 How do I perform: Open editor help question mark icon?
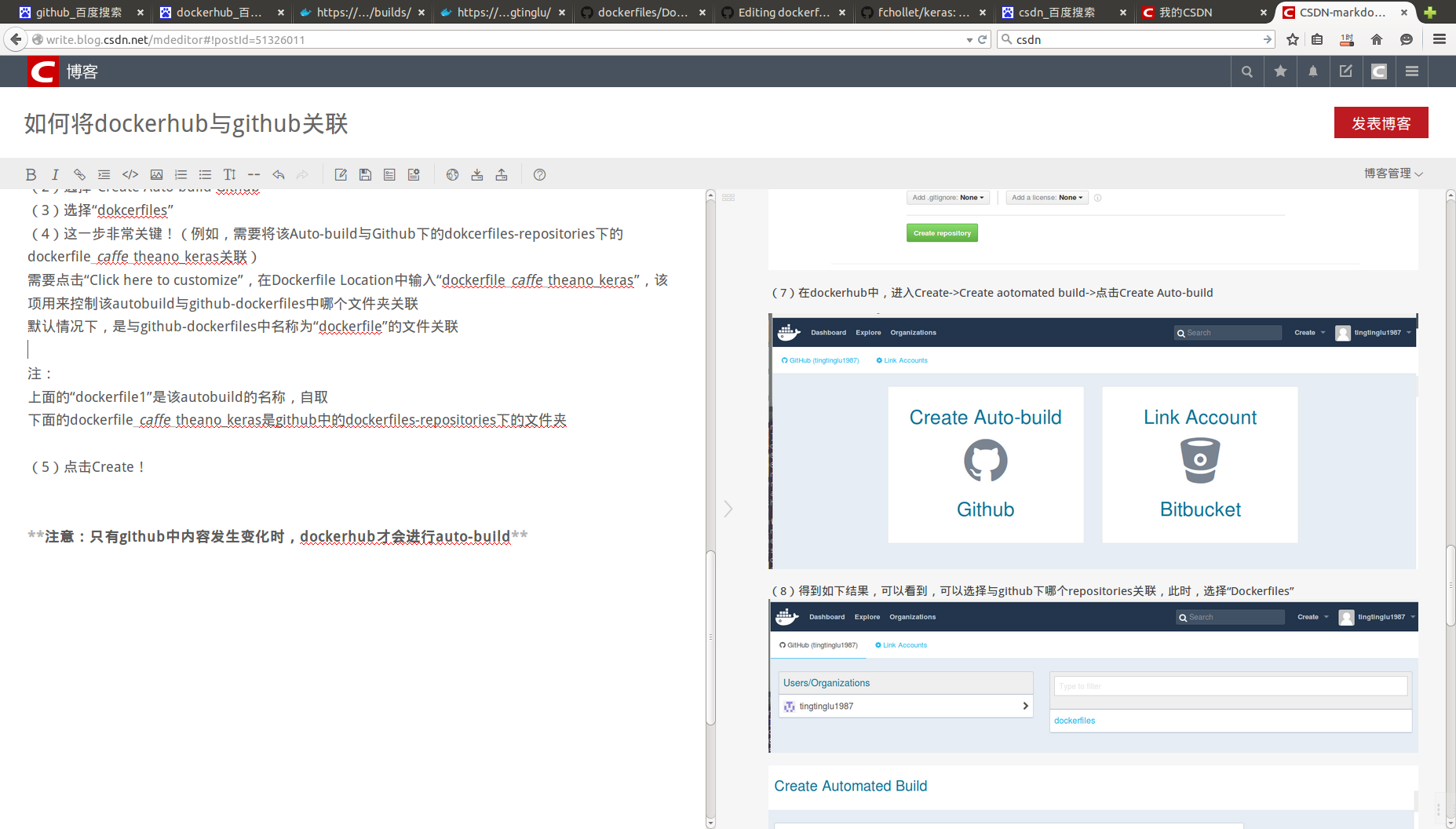click(x=539, y=174)
